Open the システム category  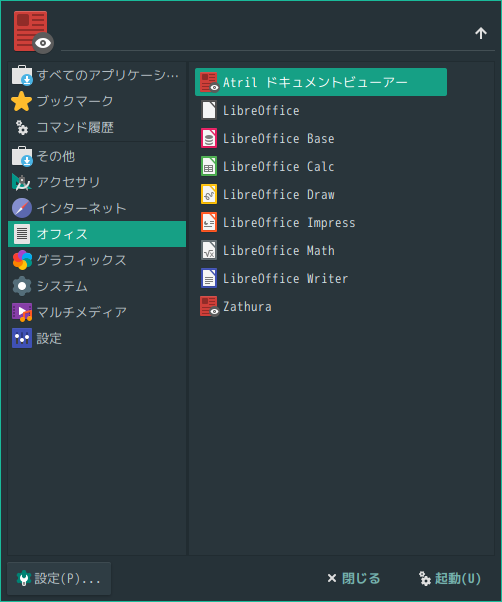point(97,286)
